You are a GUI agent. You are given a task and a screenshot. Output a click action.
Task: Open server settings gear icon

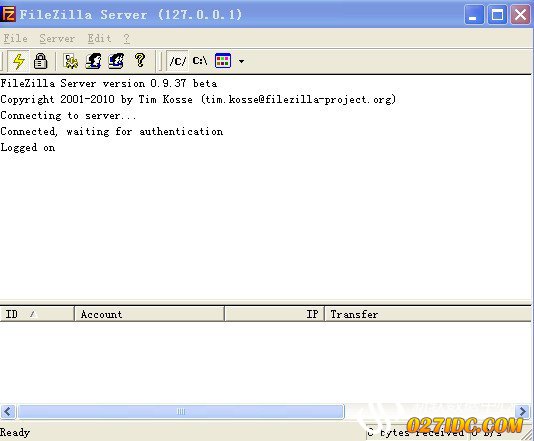(x=71, y=61)
